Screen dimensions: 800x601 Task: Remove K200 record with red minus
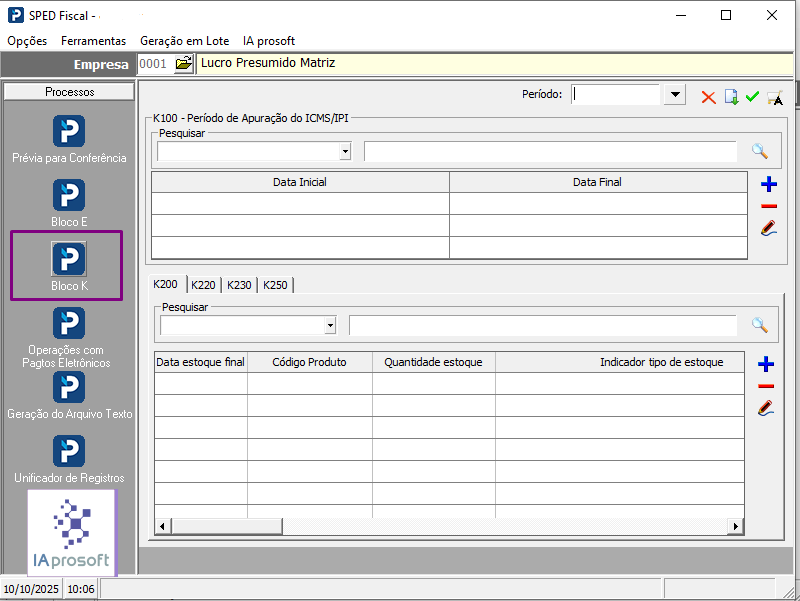pos(767,386)
